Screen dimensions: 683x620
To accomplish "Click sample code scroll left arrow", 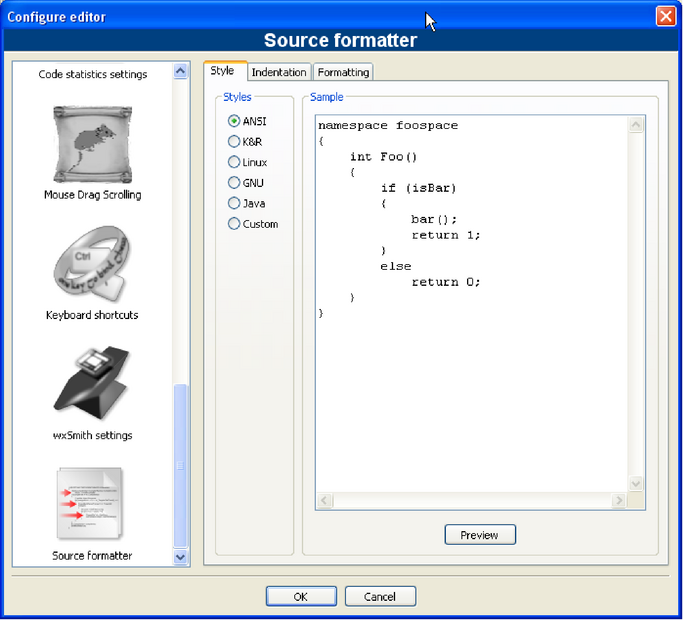I will tap(325, 500).
